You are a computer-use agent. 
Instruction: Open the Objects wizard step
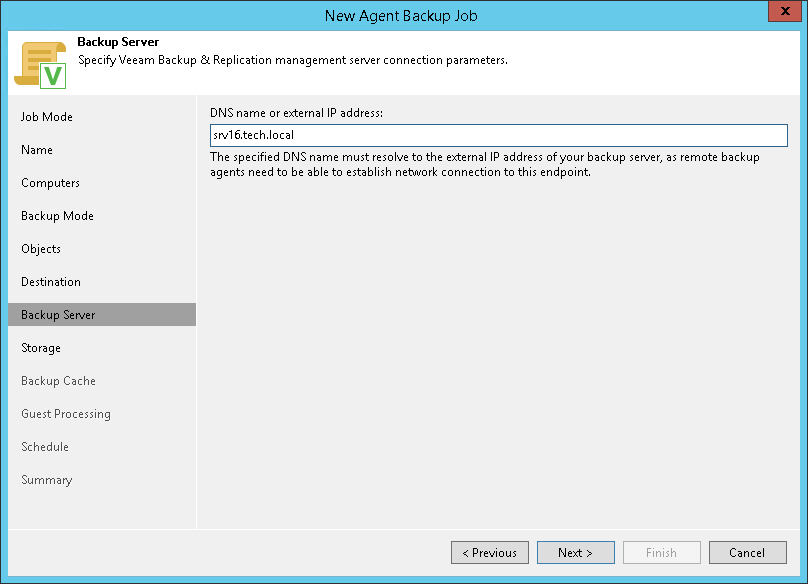coord(41,249)
